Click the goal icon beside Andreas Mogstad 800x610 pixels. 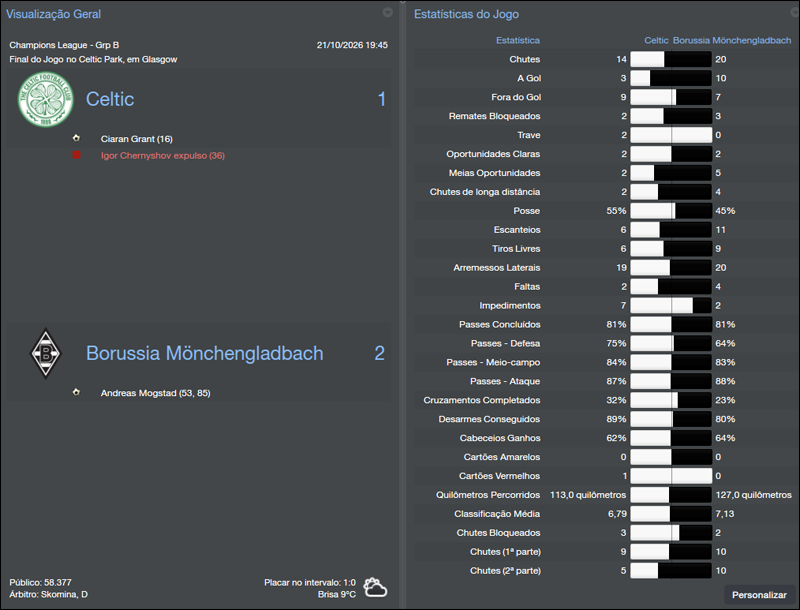coord(76,392)
